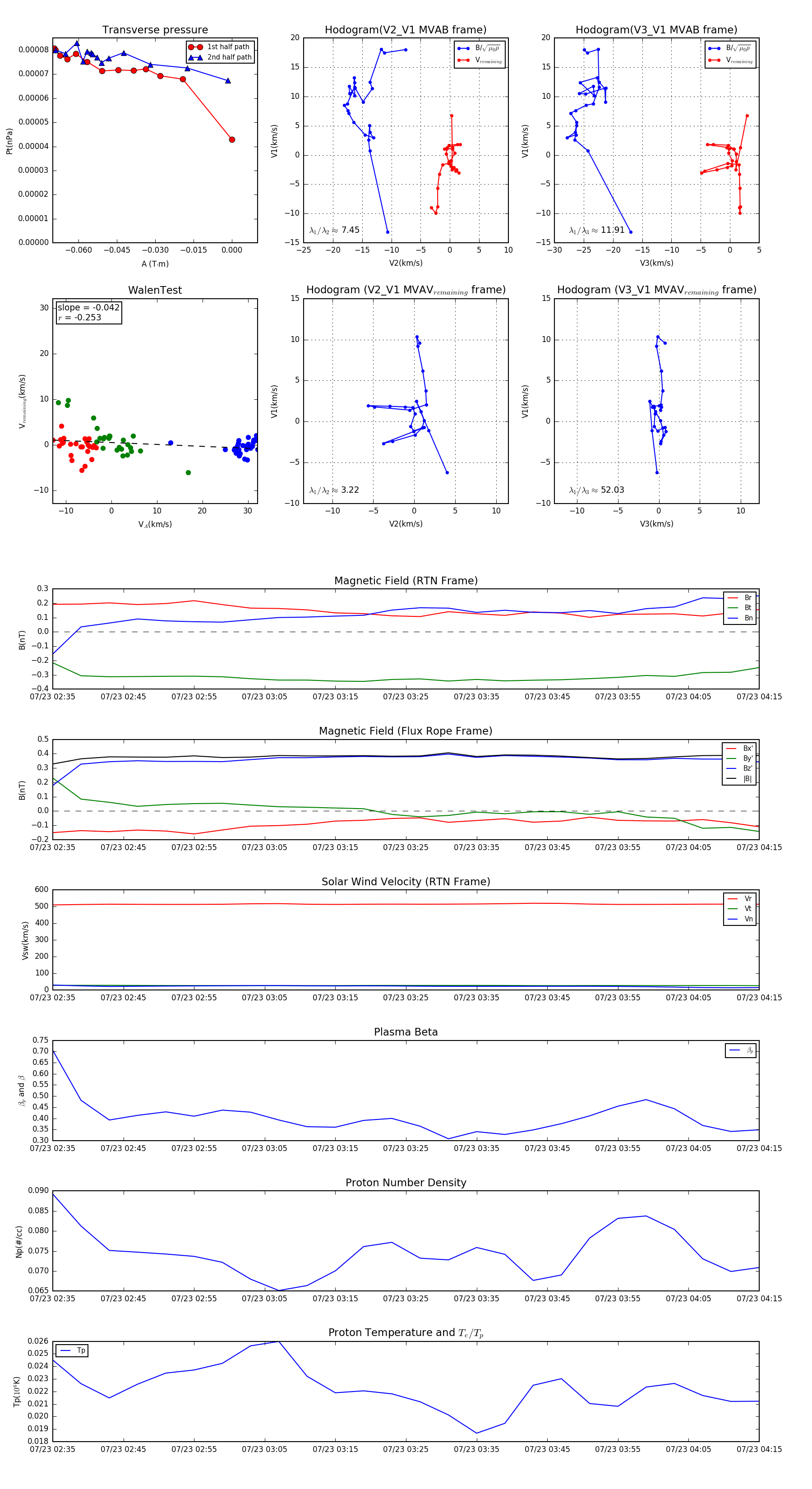This screenshot has height=1489, width=812.
Task: Click the final blue triangle of 2nd half path
Action: 228,80
